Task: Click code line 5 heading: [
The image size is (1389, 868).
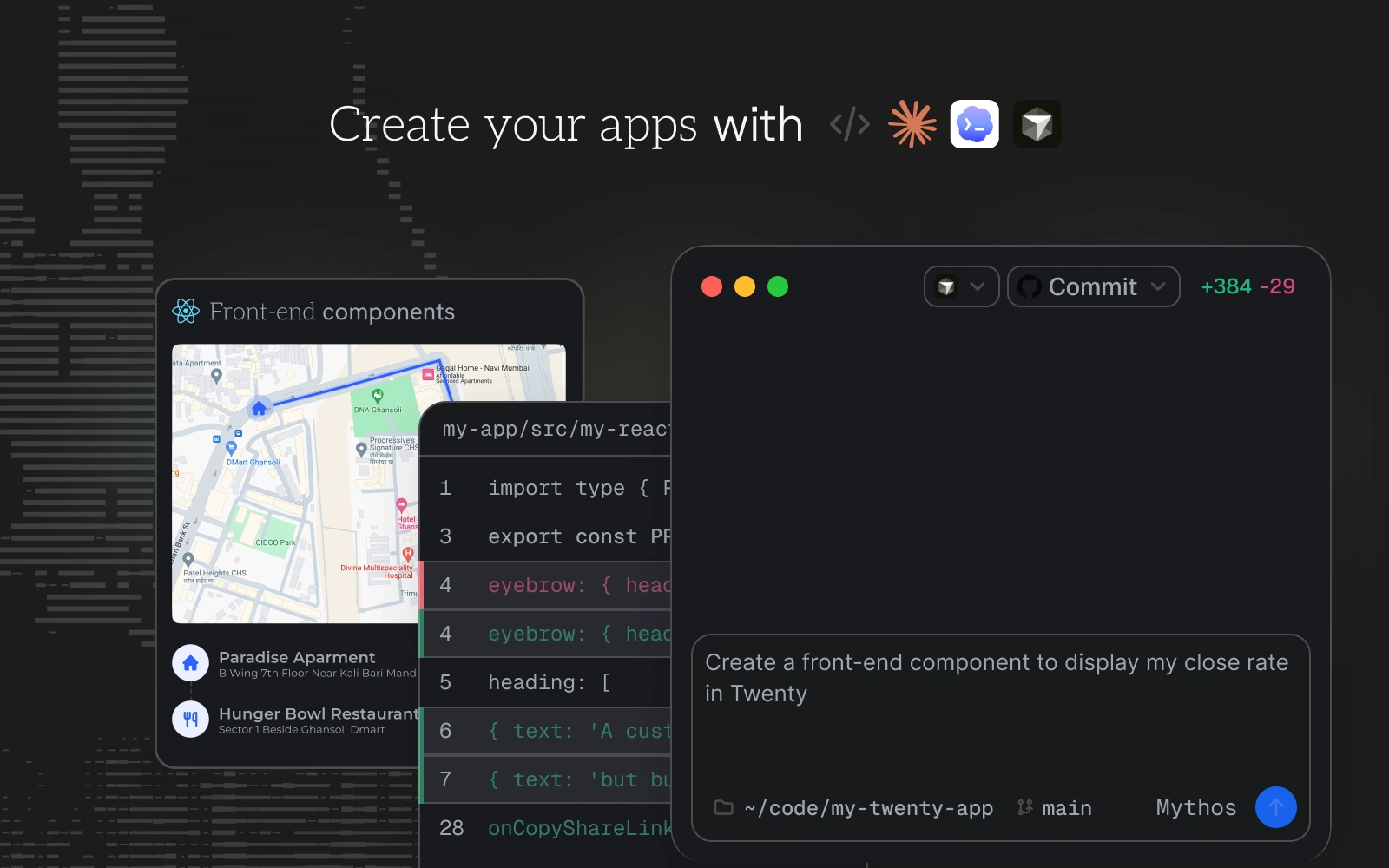Action: (x=545, y=682)
